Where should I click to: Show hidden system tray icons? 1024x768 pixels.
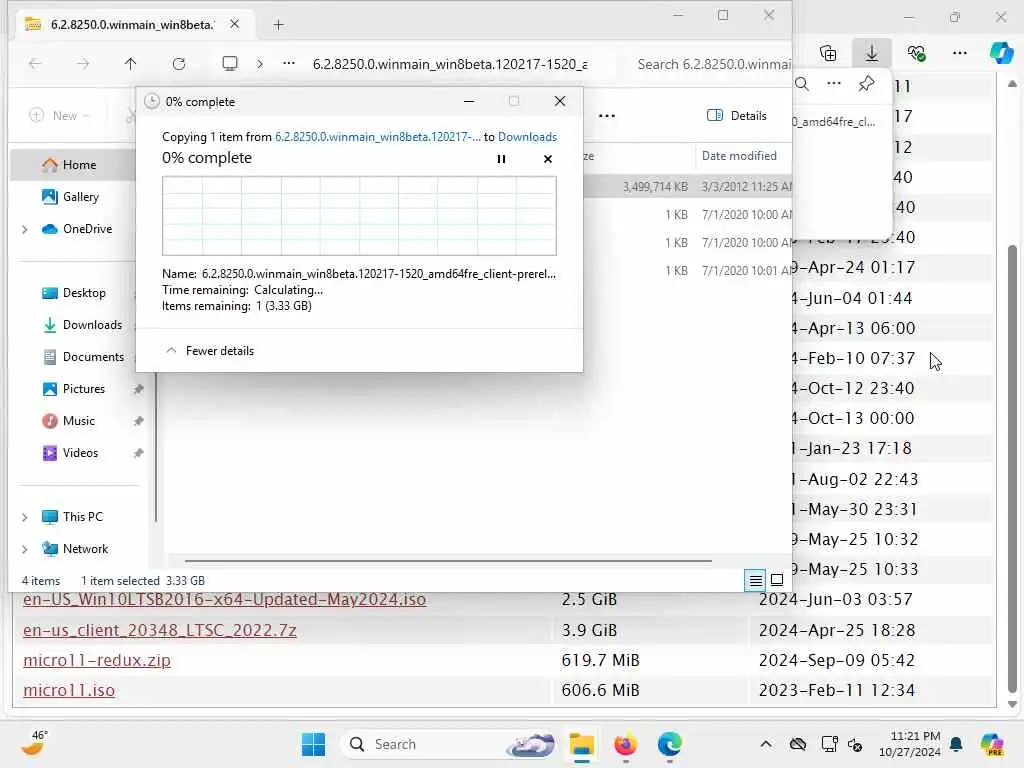766,744
